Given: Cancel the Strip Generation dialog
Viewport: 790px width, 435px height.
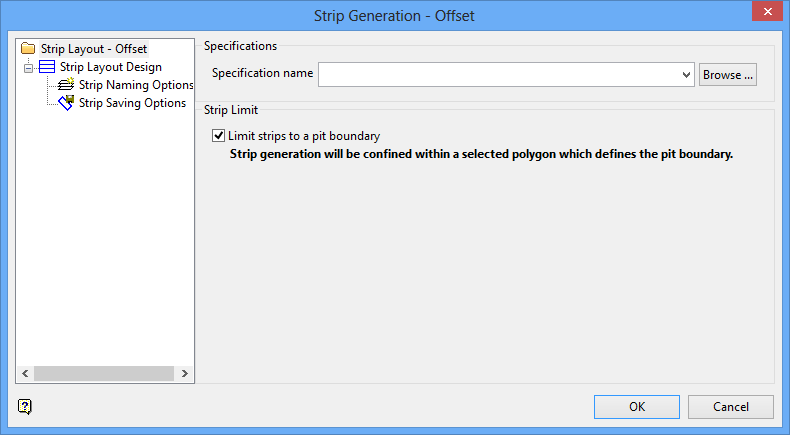Looking at the screenshot, I should [x=731, y=406].
